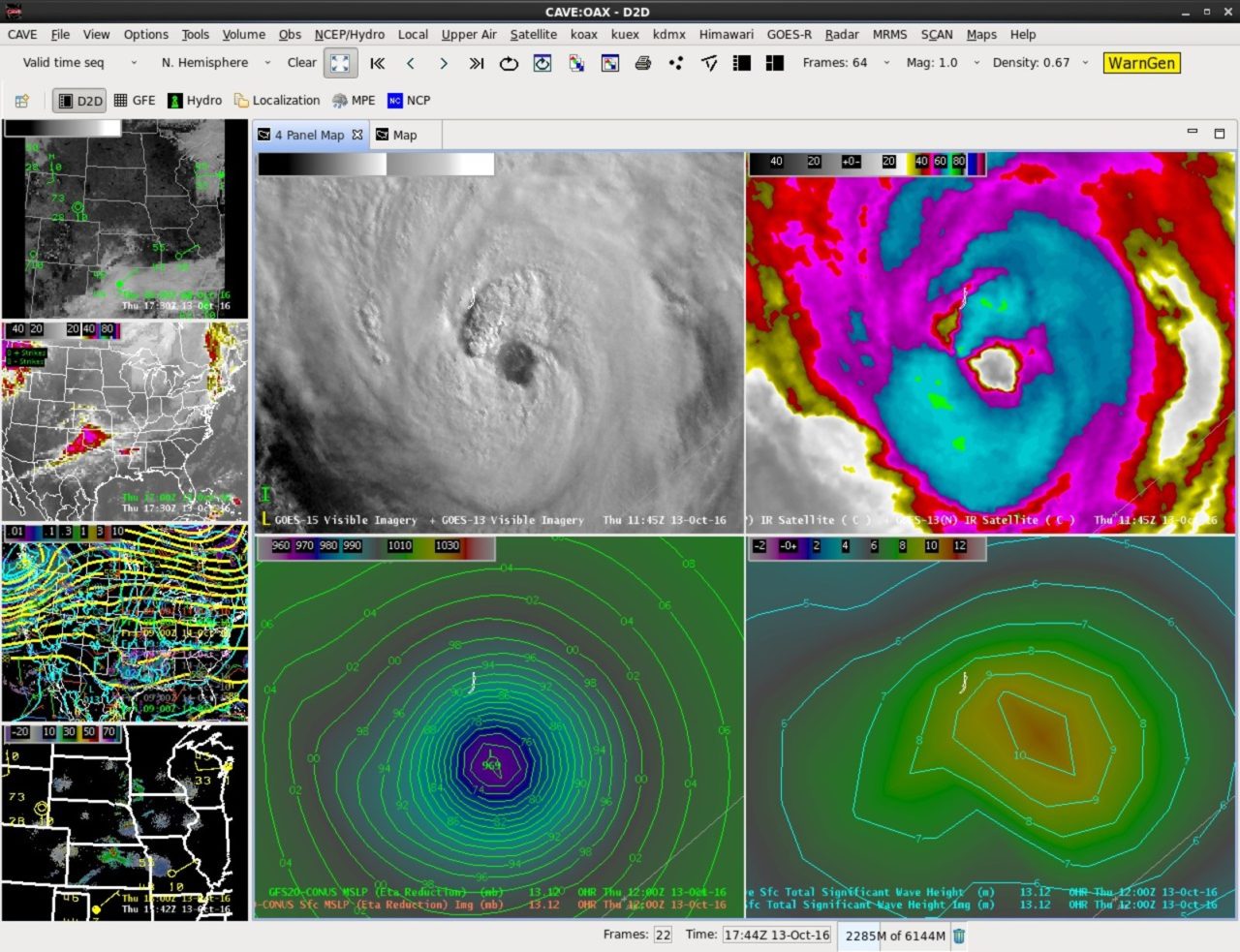Open the Satellite menu
The width and height of the screenshot is (1240, 952).
(533, 34)
